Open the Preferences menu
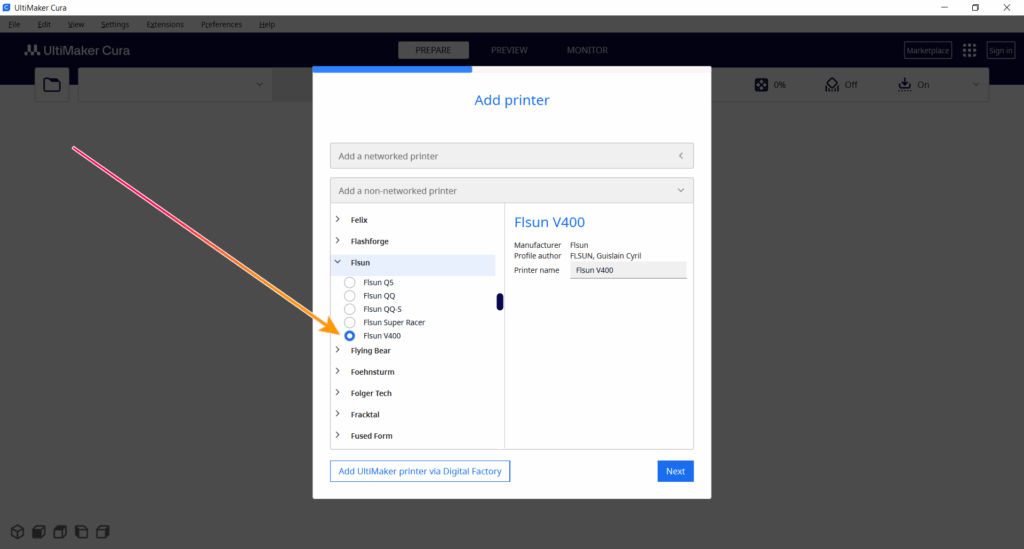 click(221, 24)
